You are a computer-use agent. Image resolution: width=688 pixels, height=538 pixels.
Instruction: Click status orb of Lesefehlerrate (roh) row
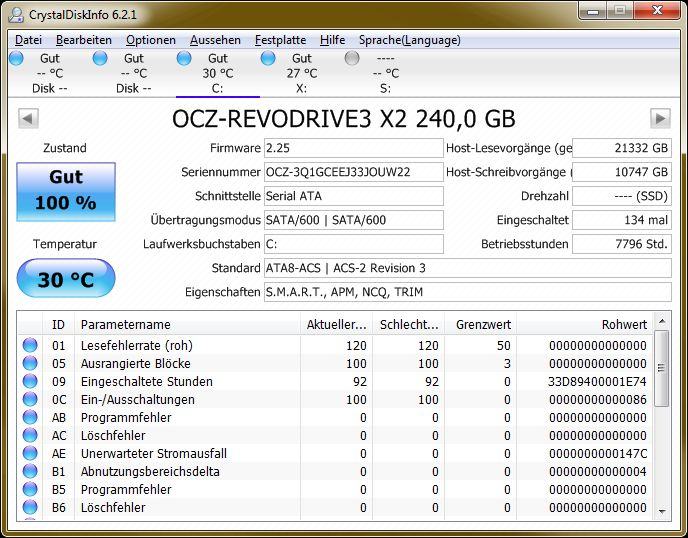pyautogui.click(x=30, y=345)
